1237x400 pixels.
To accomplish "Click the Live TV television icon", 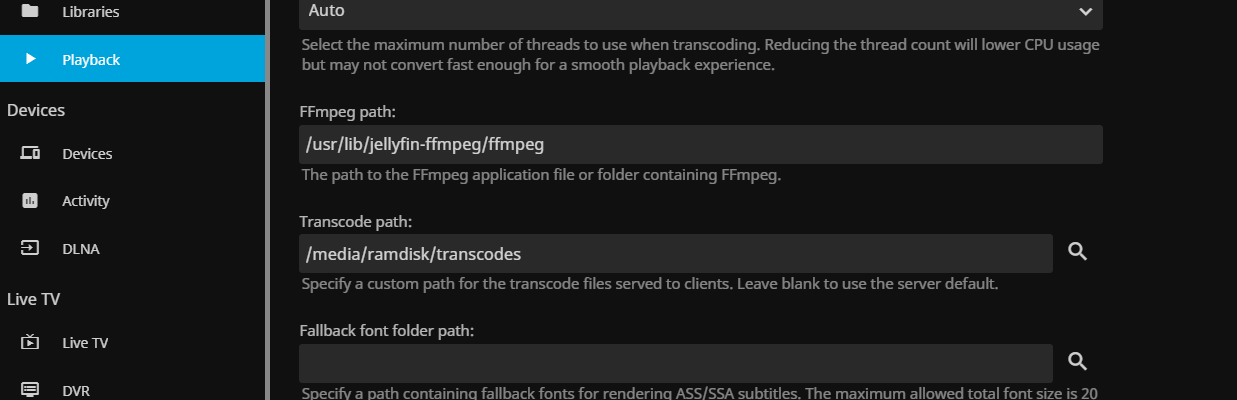I will tap(30, 342).
